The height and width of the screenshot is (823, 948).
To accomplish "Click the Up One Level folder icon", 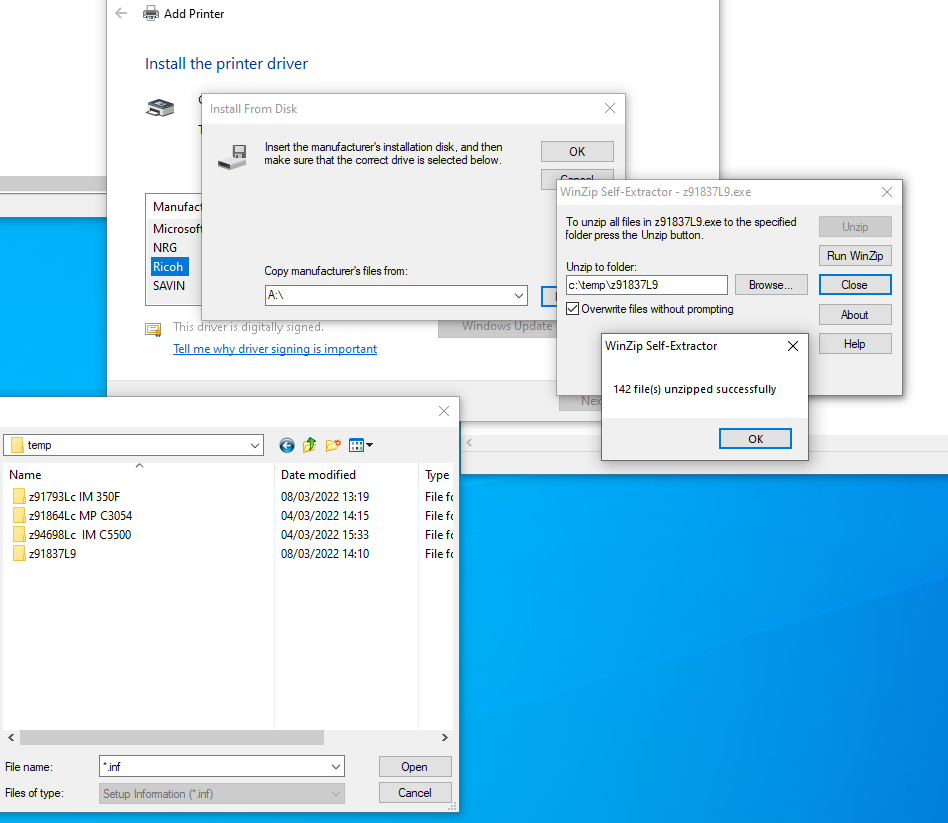I will pos(310,445).
